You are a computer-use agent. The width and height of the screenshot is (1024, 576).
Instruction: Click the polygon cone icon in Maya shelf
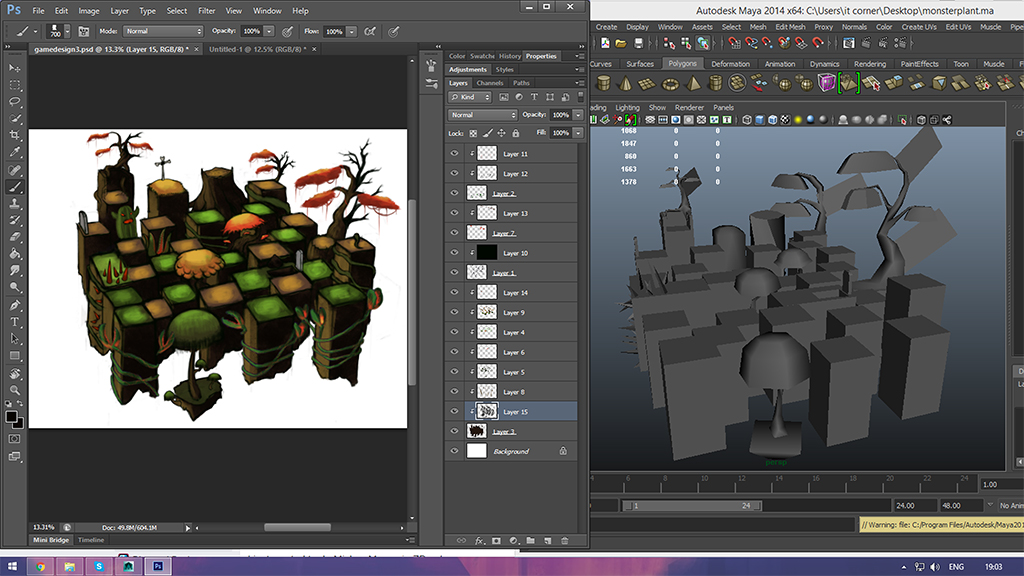coord(625,84)
